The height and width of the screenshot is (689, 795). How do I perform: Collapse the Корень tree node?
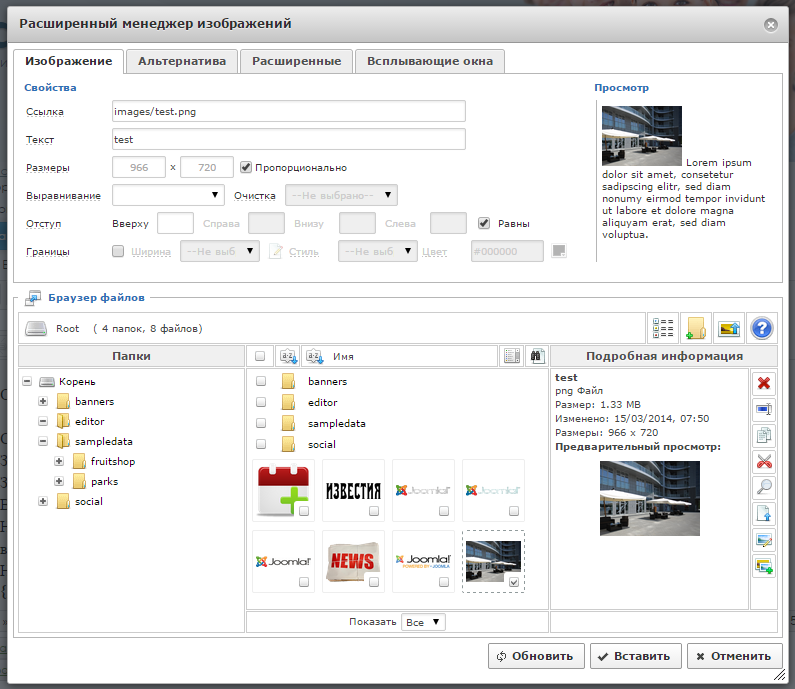point(27,381)
